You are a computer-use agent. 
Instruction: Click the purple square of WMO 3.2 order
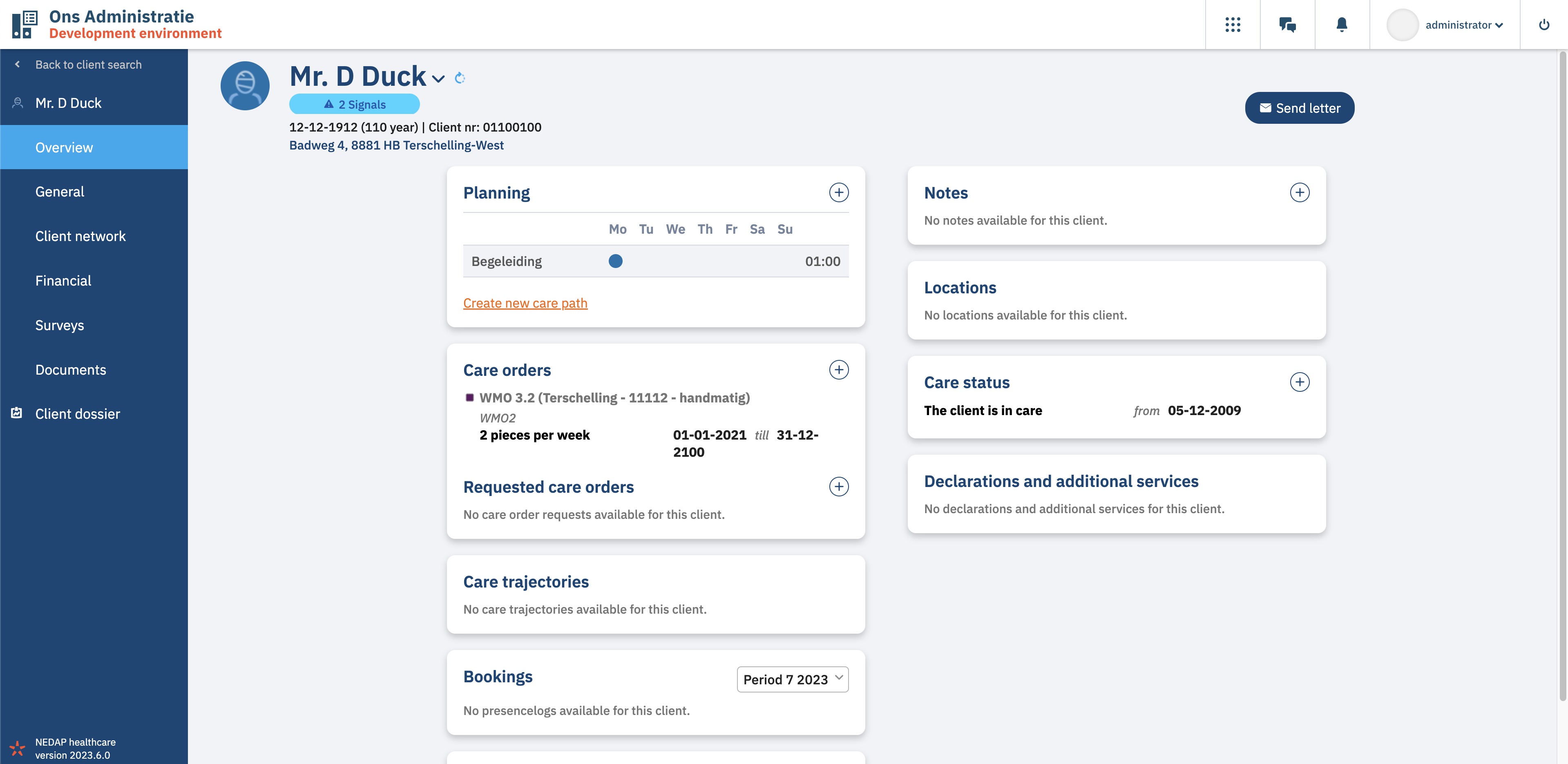tap(469, 398)
